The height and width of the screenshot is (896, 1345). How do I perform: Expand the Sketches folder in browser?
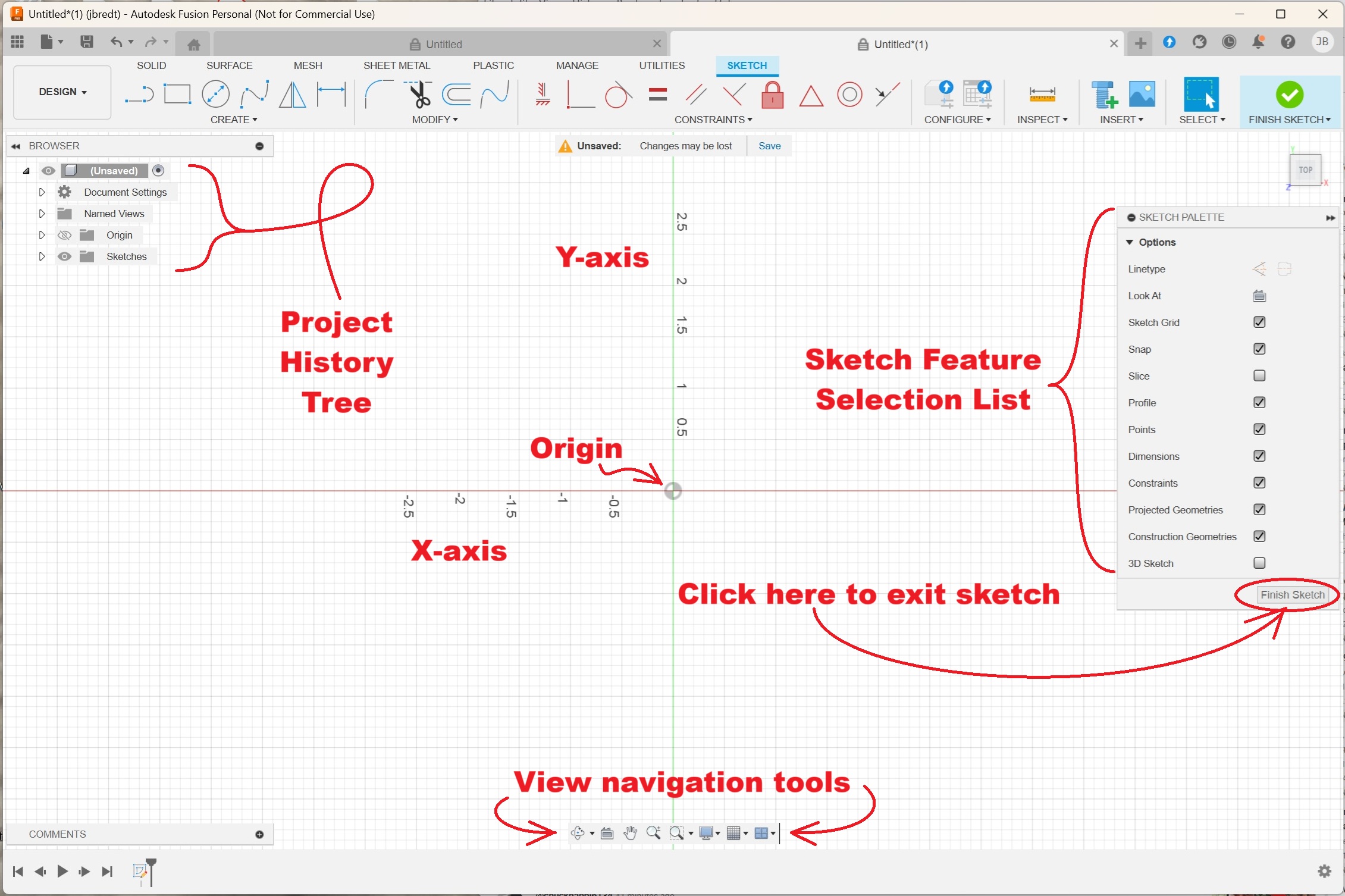point(42,256)
